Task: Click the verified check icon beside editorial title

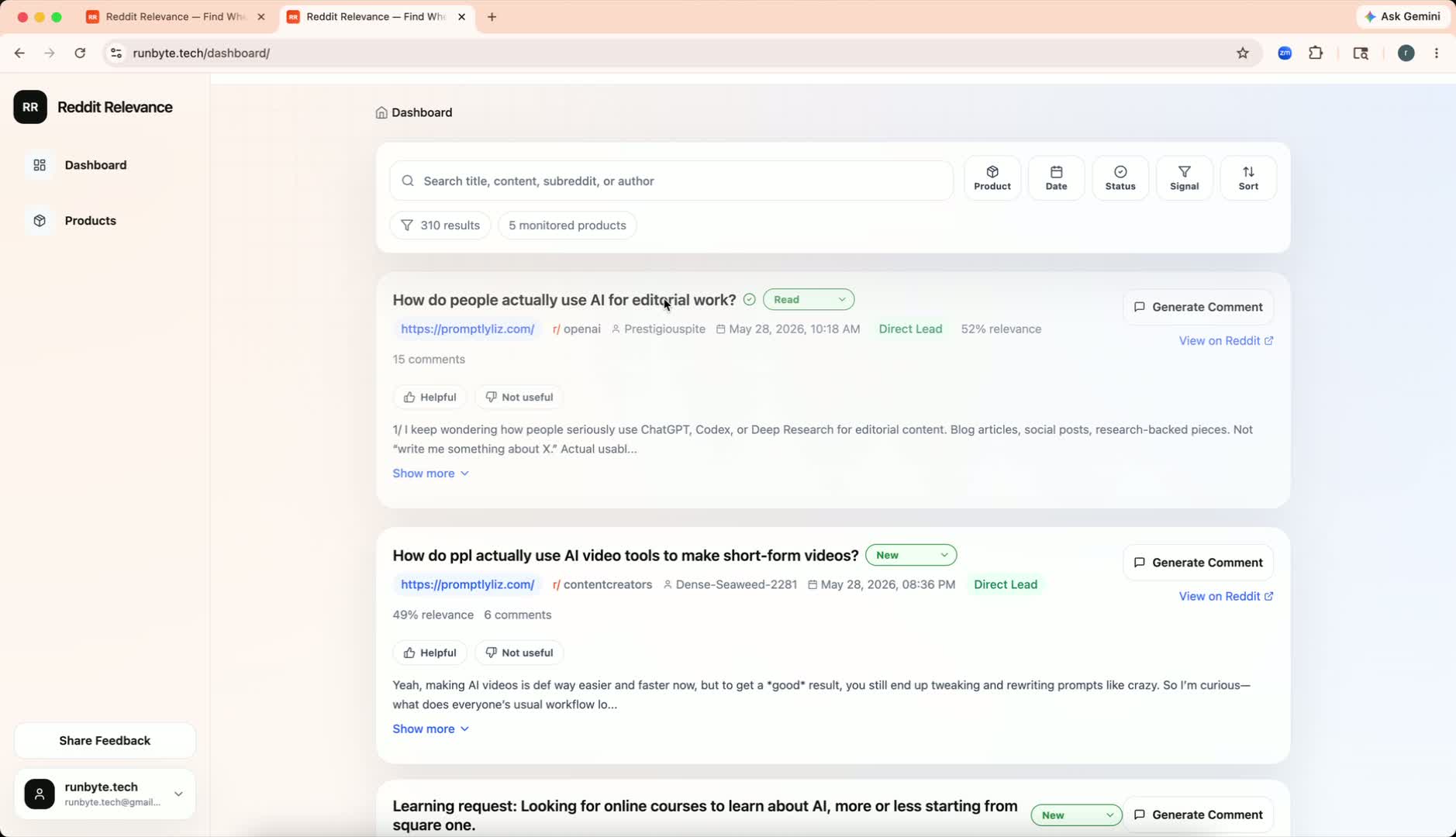Action: pyautogui.click(x=749, y=300)
